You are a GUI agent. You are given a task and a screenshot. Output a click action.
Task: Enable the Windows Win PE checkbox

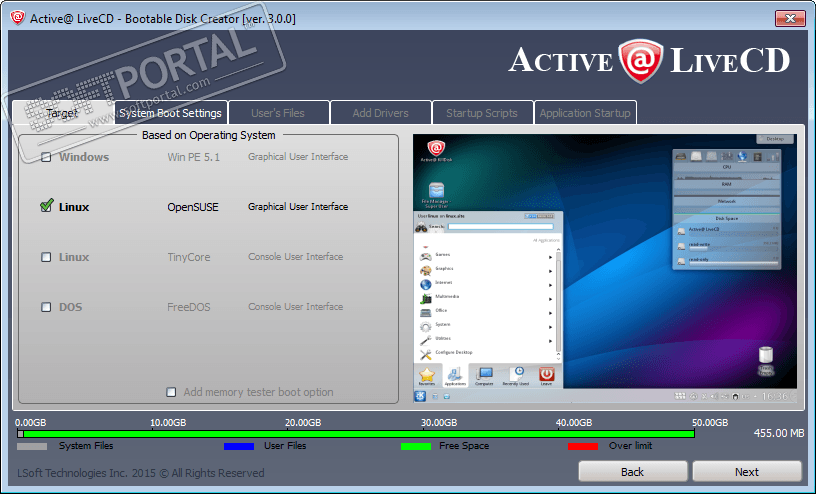point(46,157)
